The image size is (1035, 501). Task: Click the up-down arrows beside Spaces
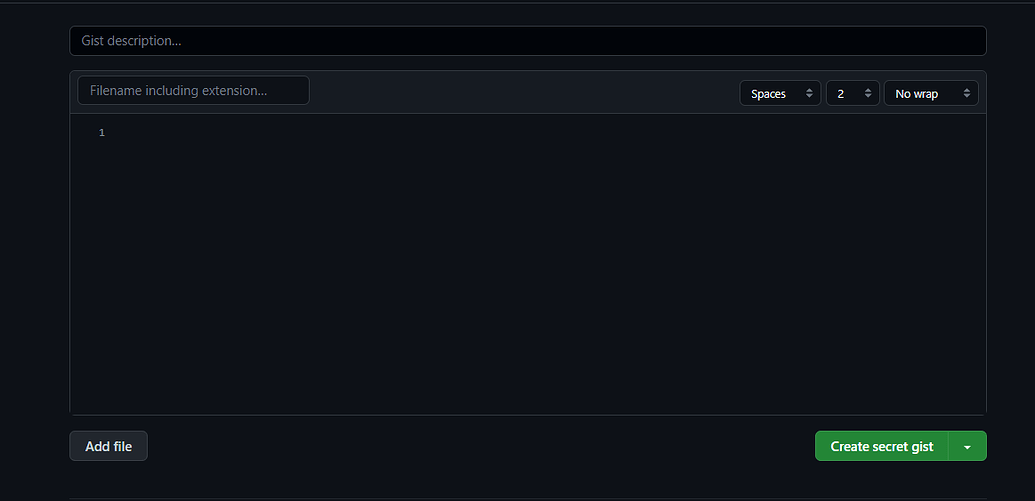click(x=809, y=94)
